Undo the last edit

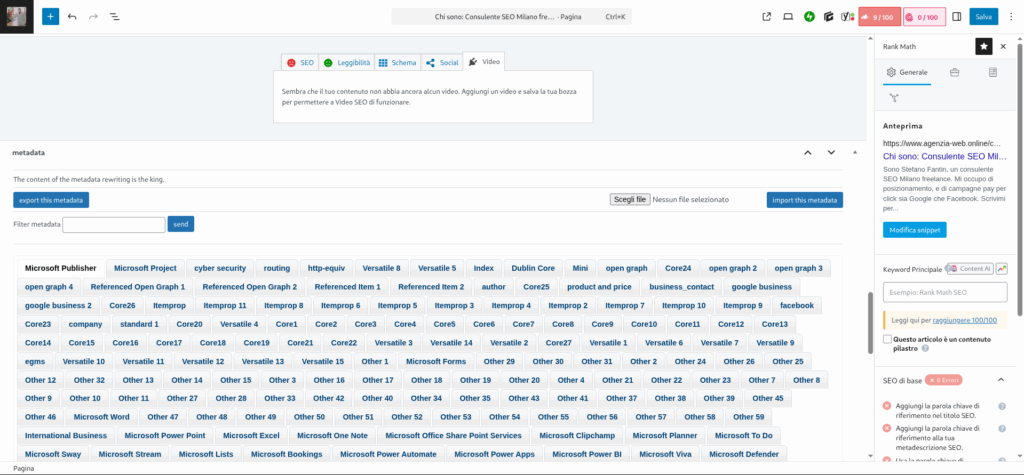pos(72,16)
